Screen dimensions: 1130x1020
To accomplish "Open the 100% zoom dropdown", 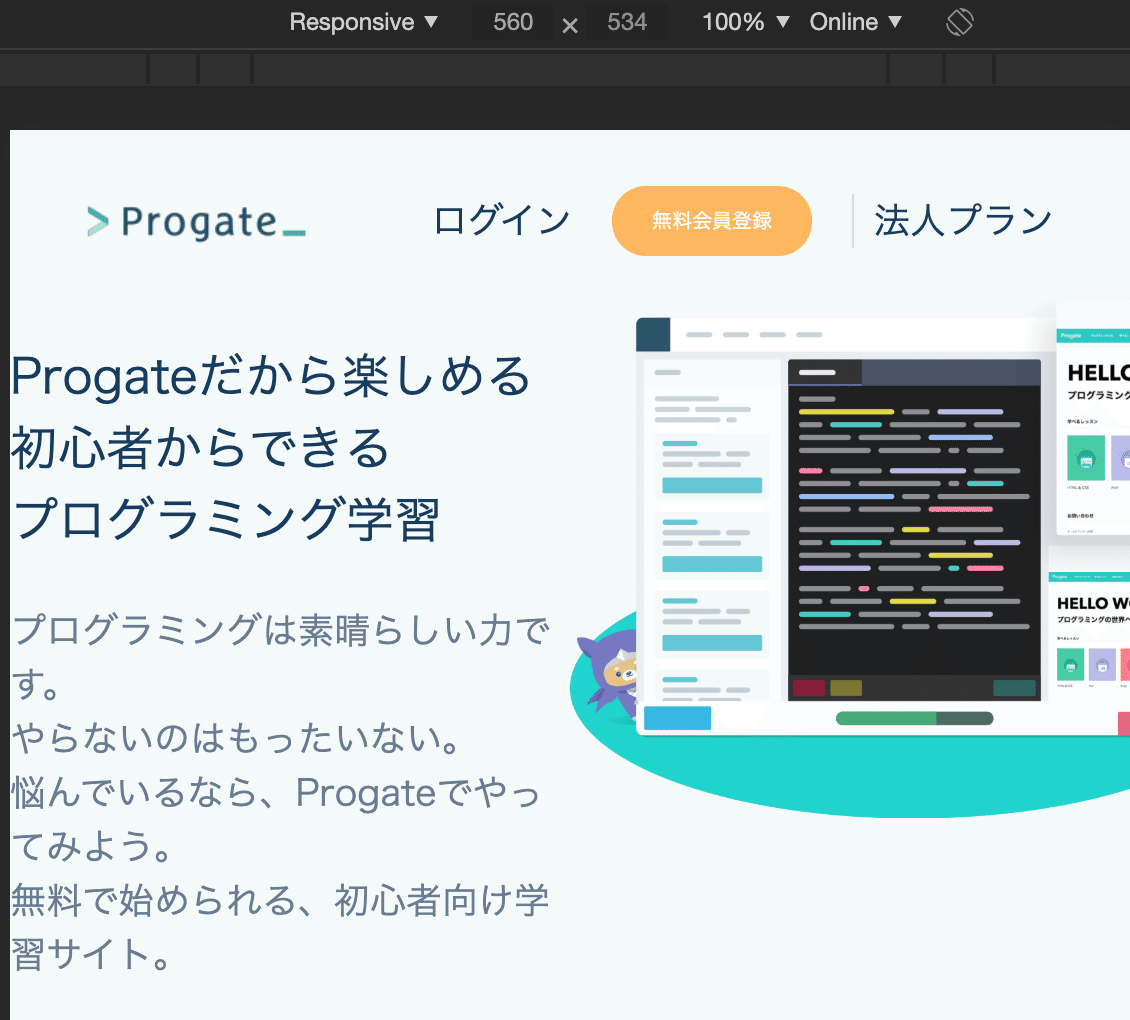I will pyautogui.click(x=745, y=22).
